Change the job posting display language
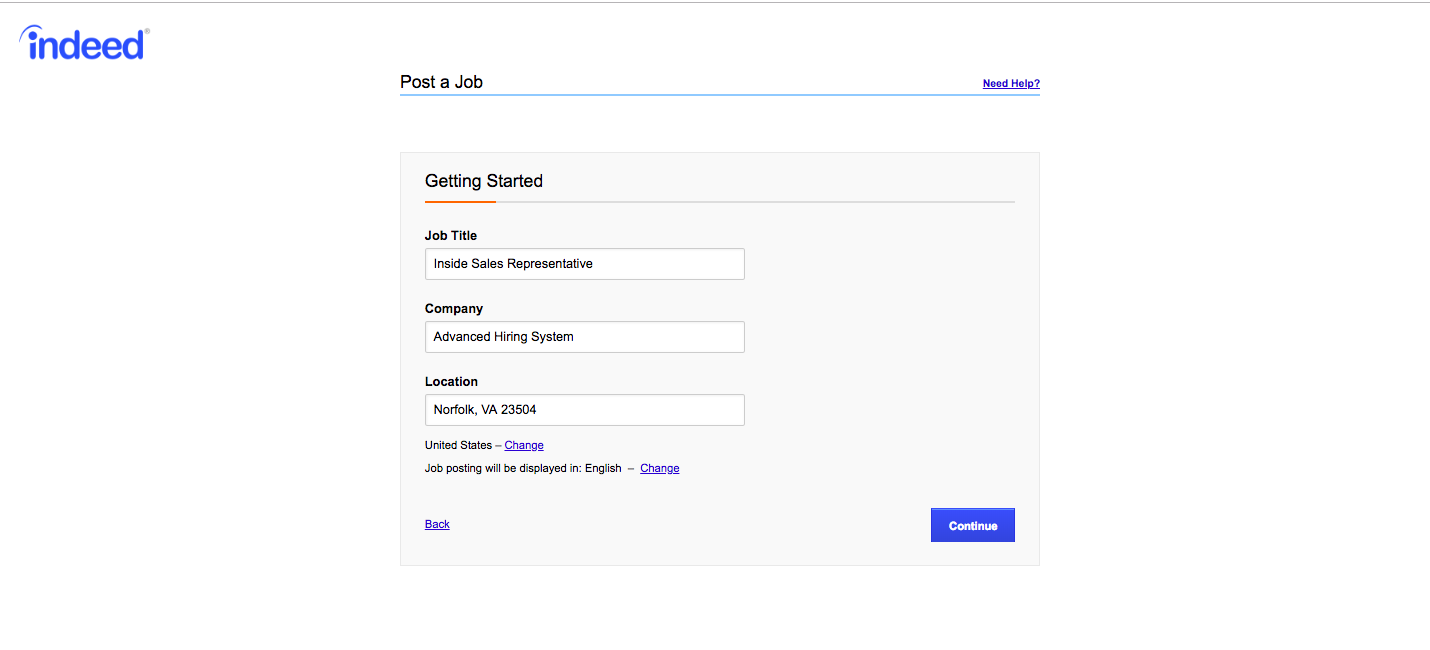Screen dimensions: 1430x650 point(660,468)
